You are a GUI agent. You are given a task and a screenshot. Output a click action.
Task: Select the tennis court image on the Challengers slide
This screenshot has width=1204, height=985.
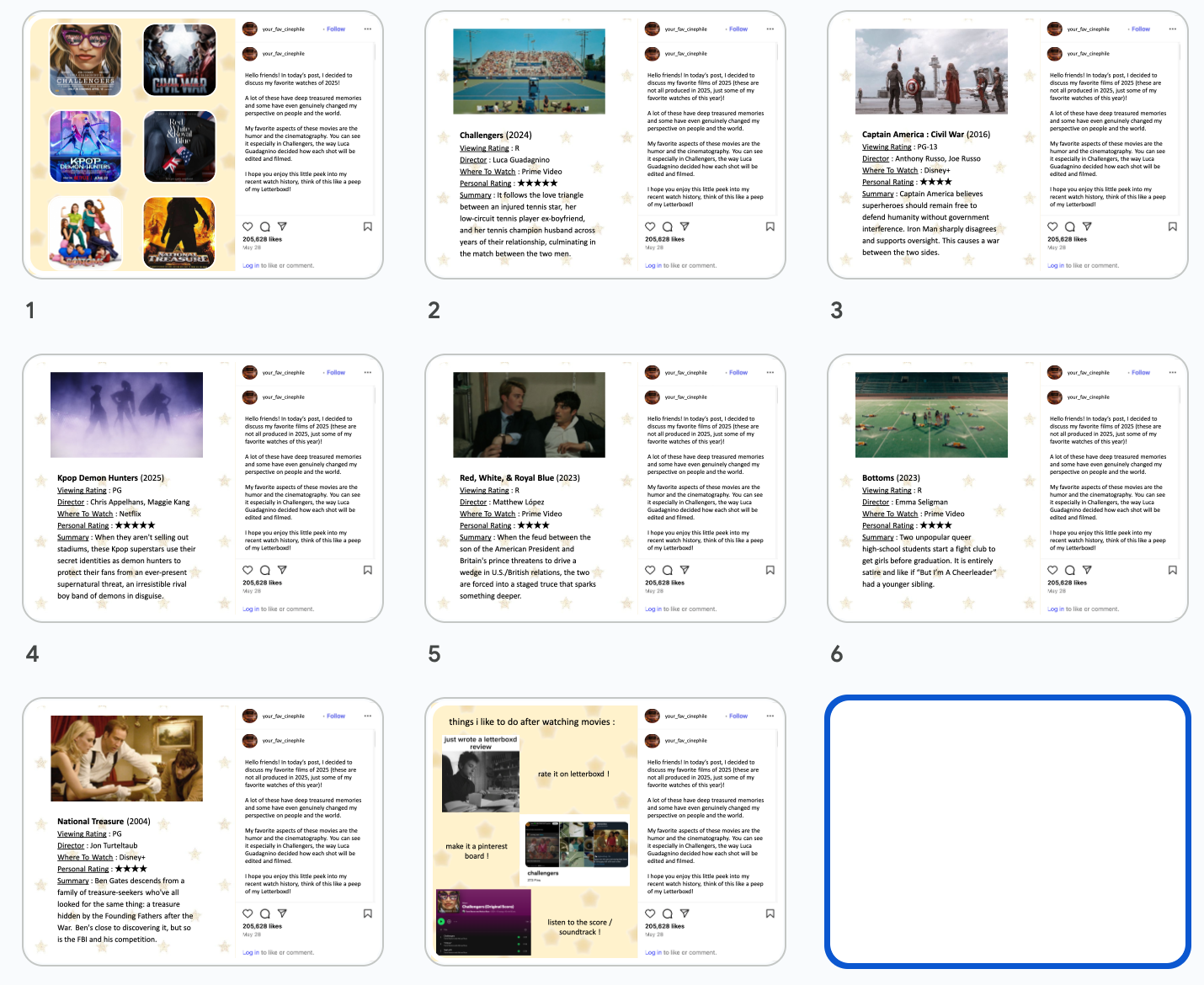click(529, 72)
